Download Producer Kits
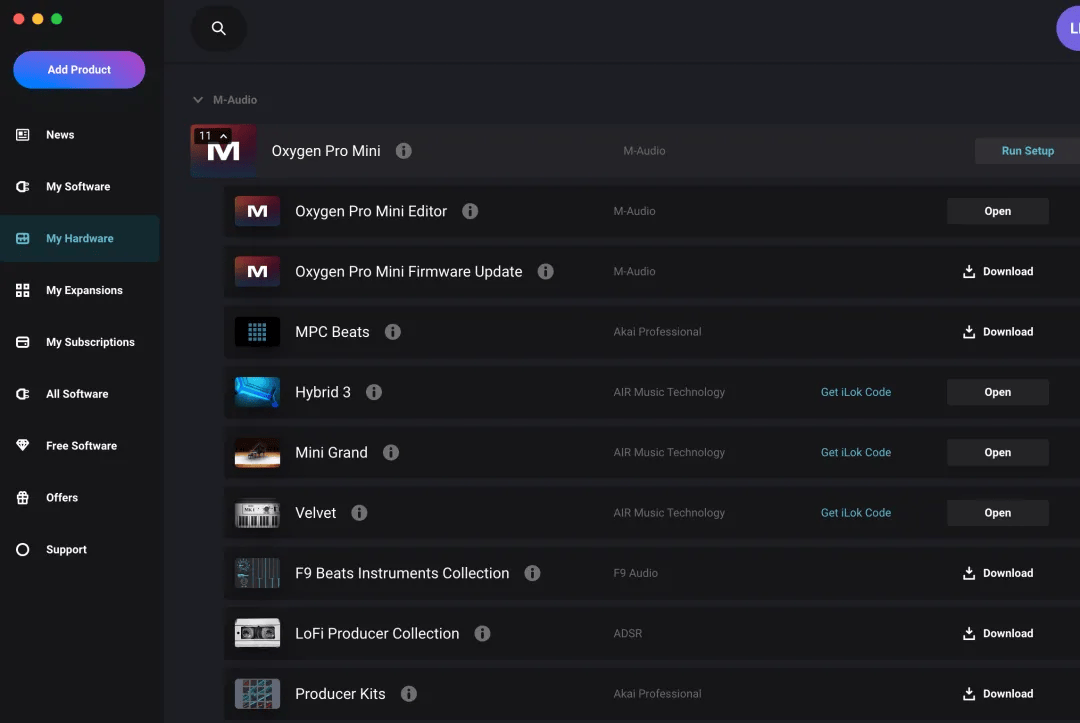This screenshot has width=1080, height=723. (x=997, y=694)
